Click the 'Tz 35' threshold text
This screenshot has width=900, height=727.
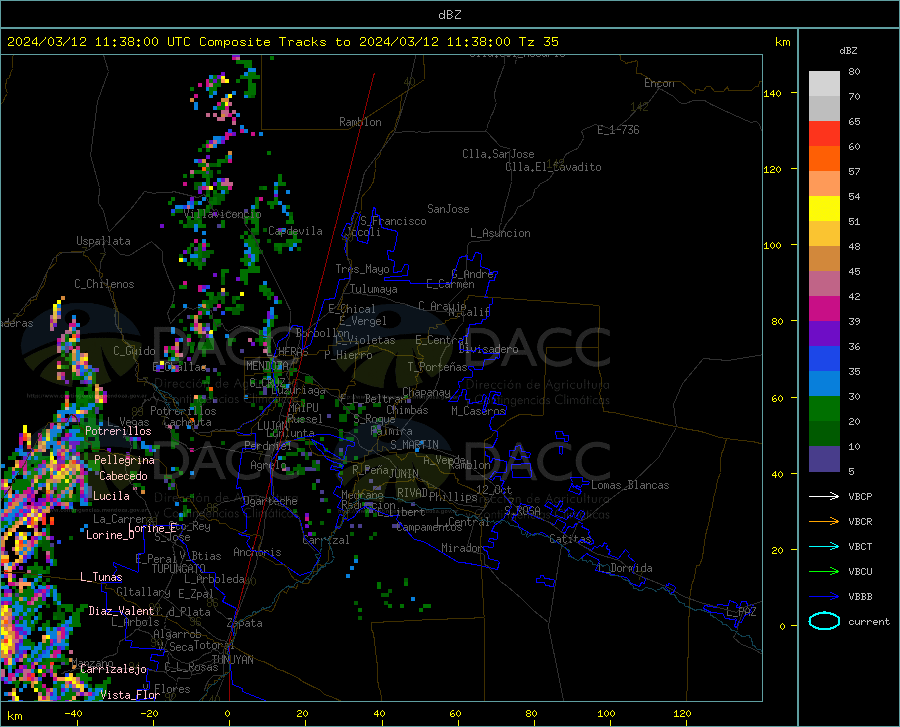[539, 42]
